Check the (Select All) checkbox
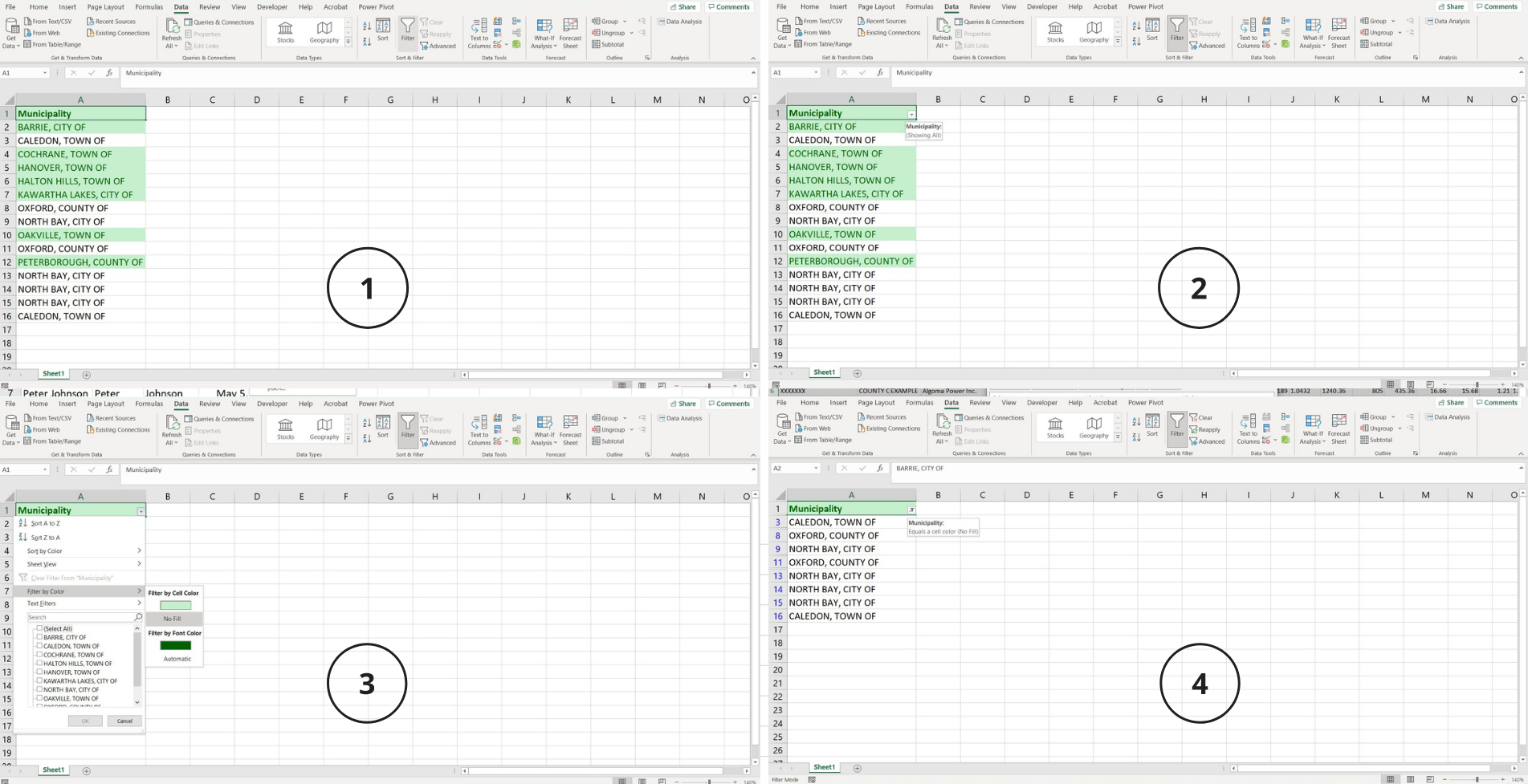 pyautogui.click(x=39, y=628)
